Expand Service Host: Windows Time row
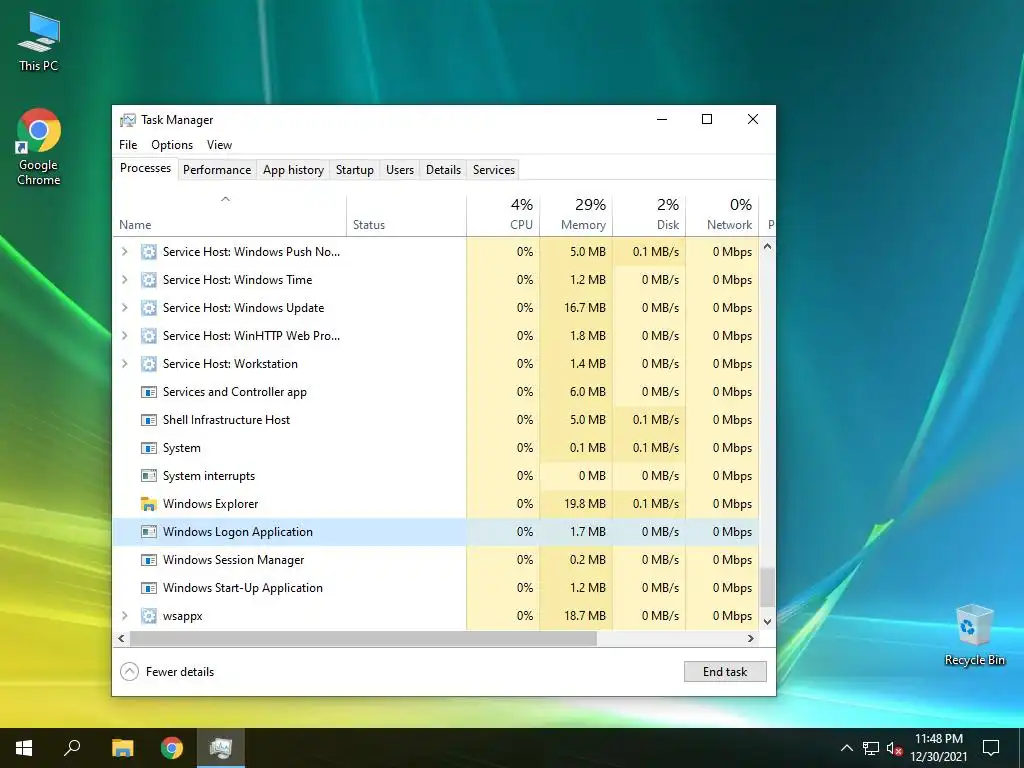Viewport: 1024px width, 768px height. point(125,280)
